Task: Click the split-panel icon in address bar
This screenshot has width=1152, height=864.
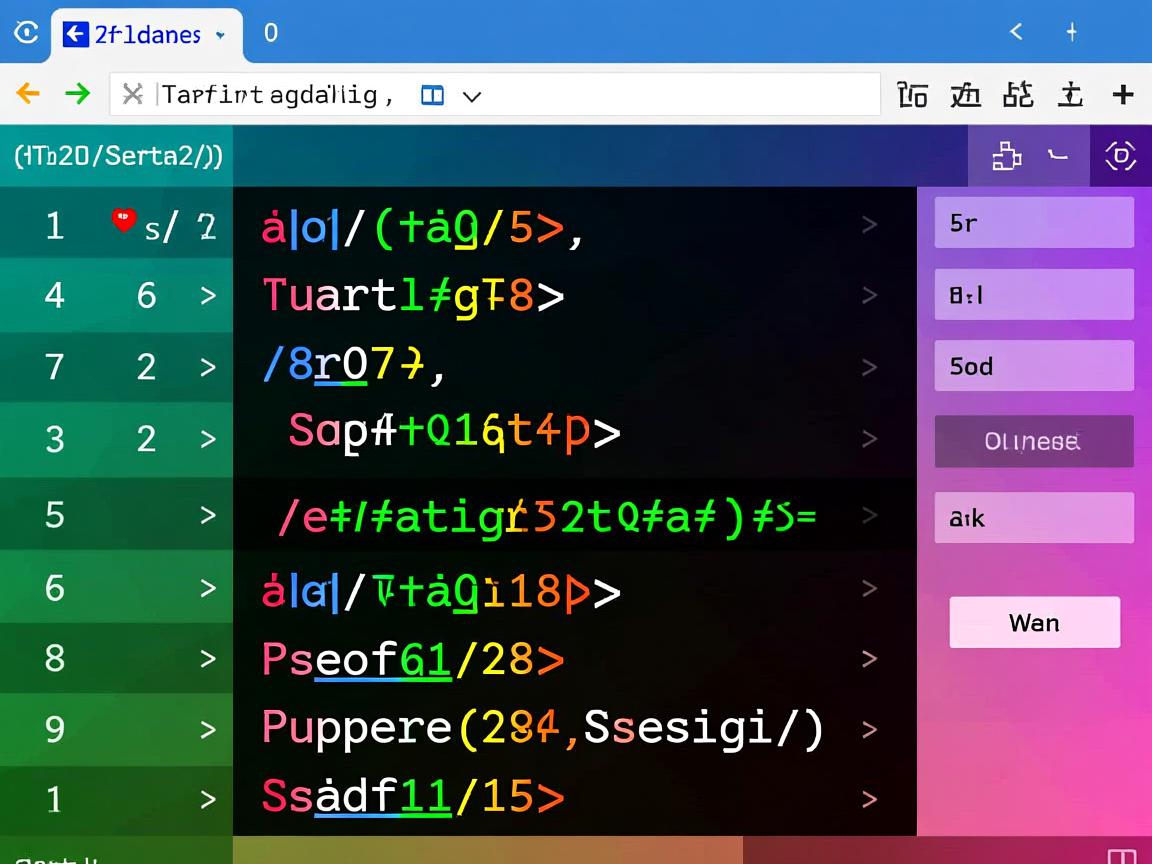Action: tap(432, 96)
